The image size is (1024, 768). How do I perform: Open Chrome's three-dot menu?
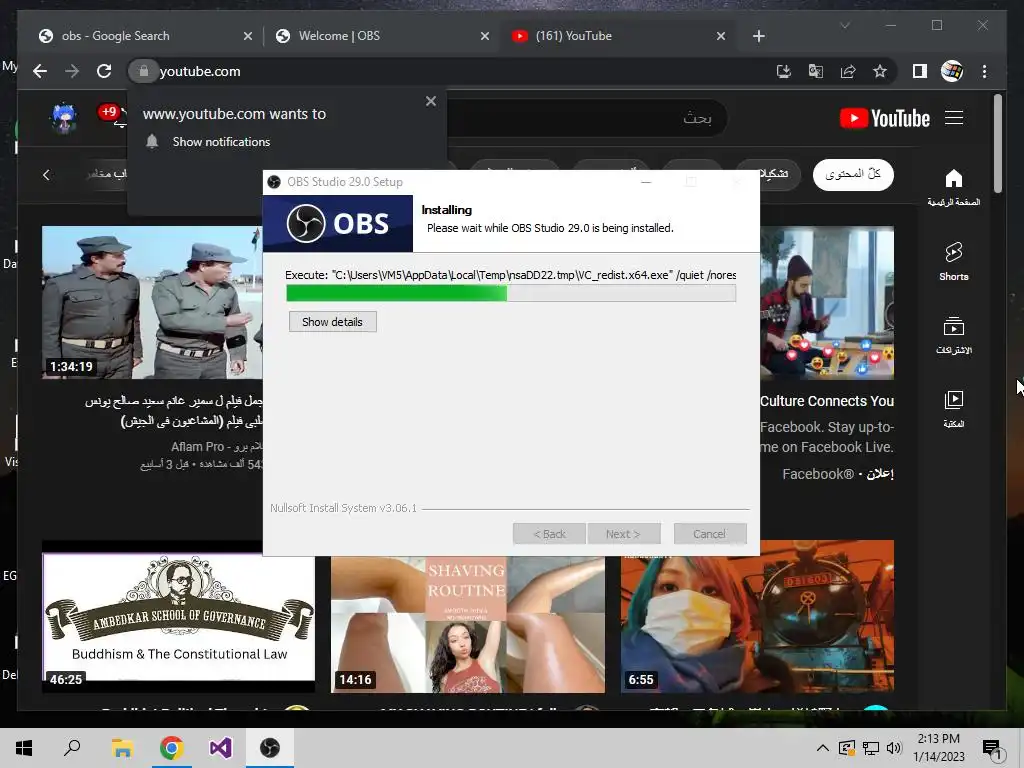coord(984,71)
